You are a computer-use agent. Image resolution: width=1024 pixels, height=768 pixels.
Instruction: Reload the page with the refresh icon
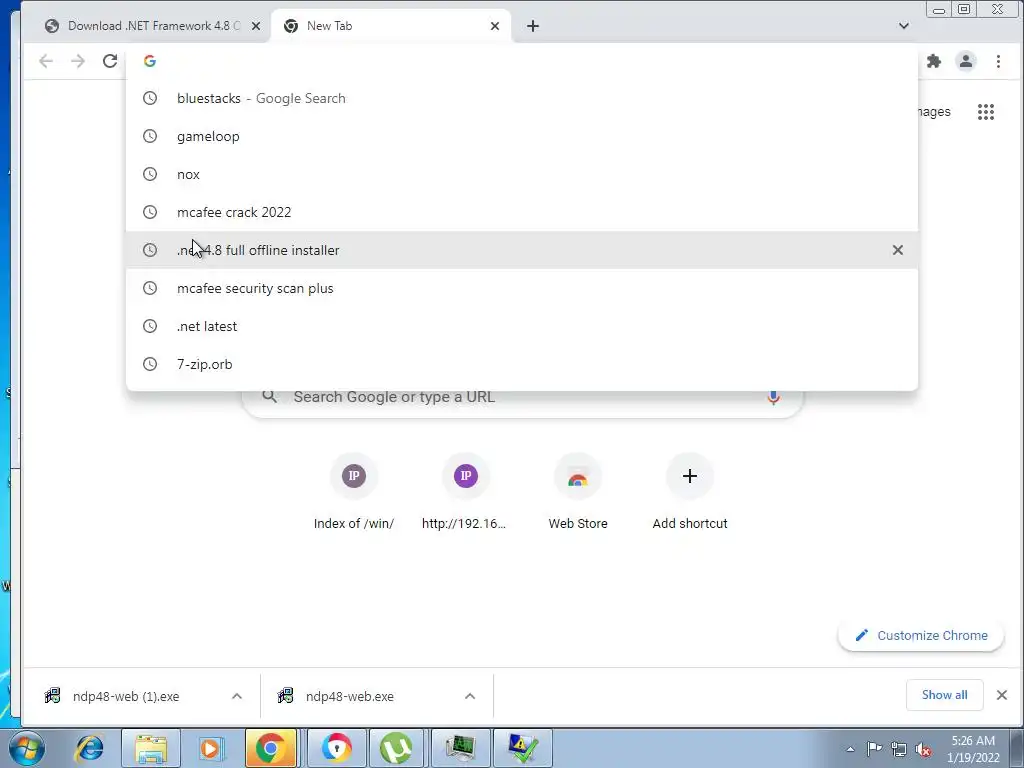pos(110,61)
